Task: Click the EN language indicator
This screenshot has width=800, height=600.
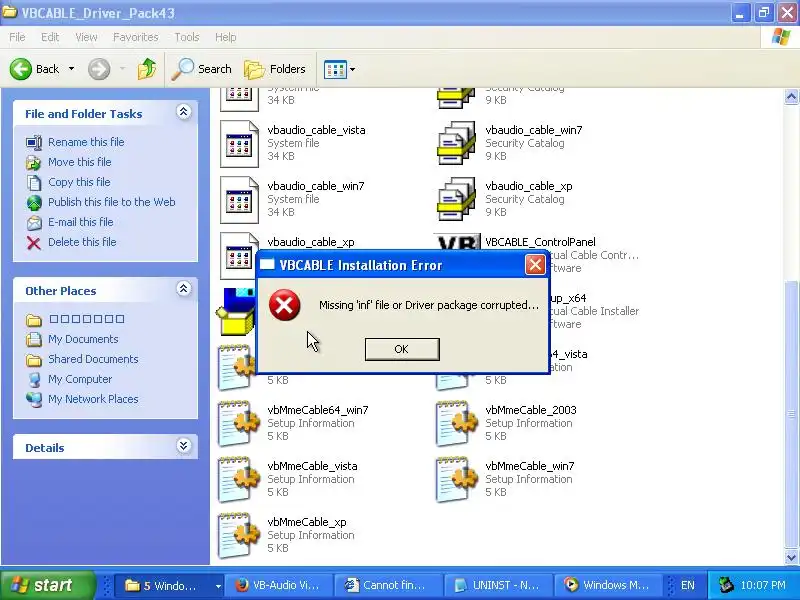Action: 687,585
